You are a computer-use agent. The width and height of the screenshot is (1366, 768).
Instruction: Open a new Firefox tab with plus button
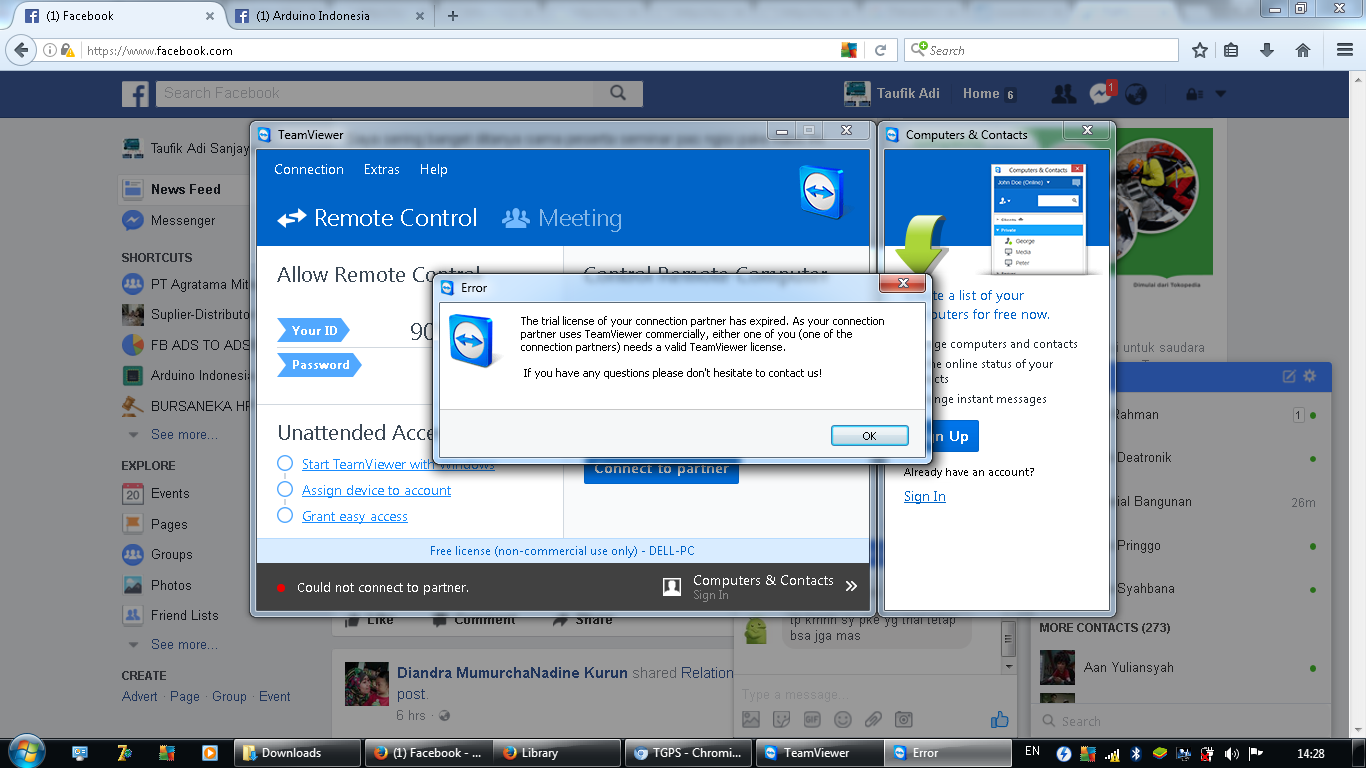pyautogui.click(x=453, y=16)
